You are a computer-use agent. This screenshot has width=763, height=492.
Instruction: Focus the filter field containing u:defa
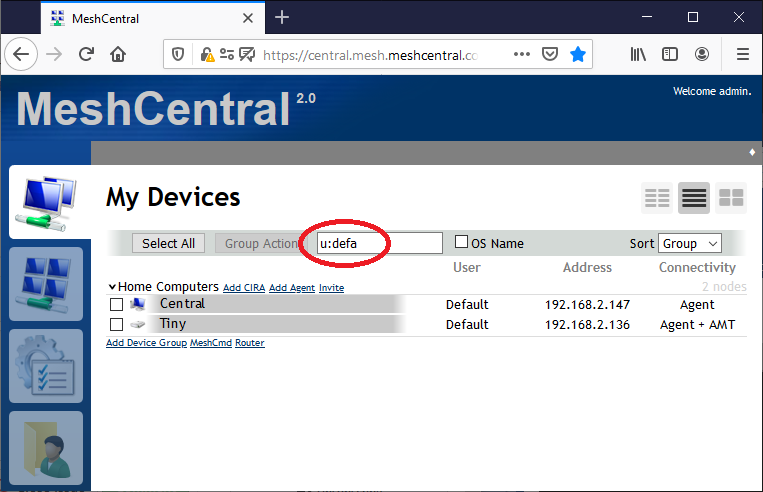380,243
